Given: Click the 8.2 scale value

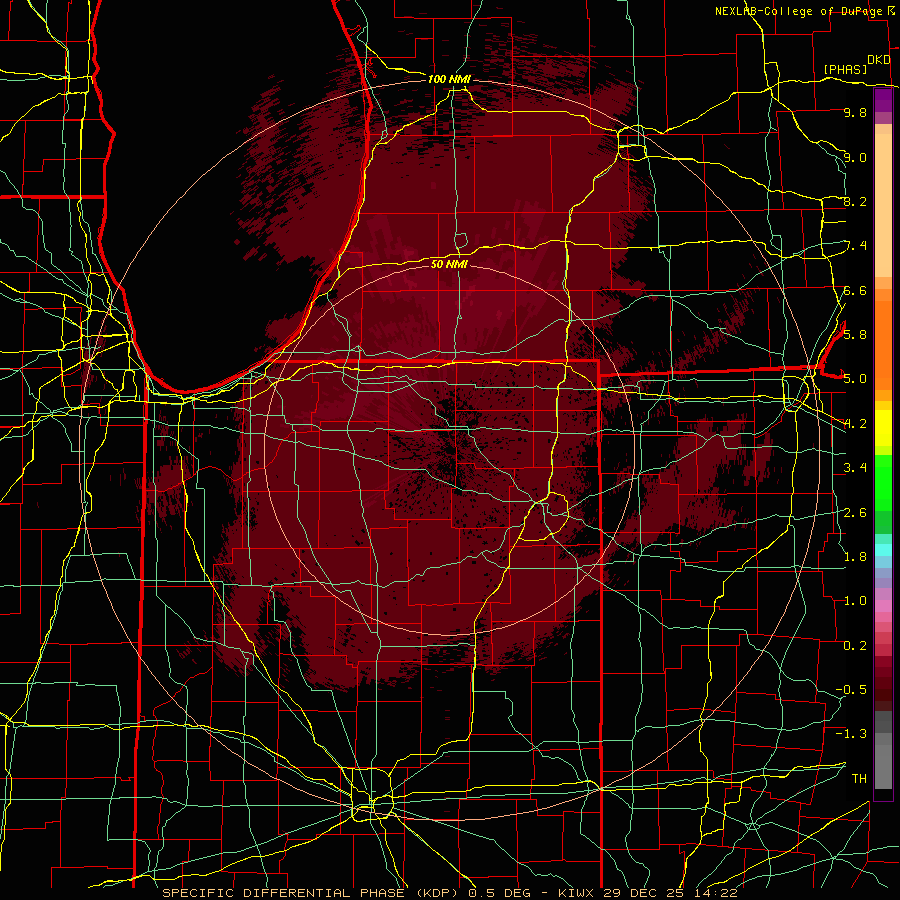Looking at the screenshot, I should click(x=855, y=201).
